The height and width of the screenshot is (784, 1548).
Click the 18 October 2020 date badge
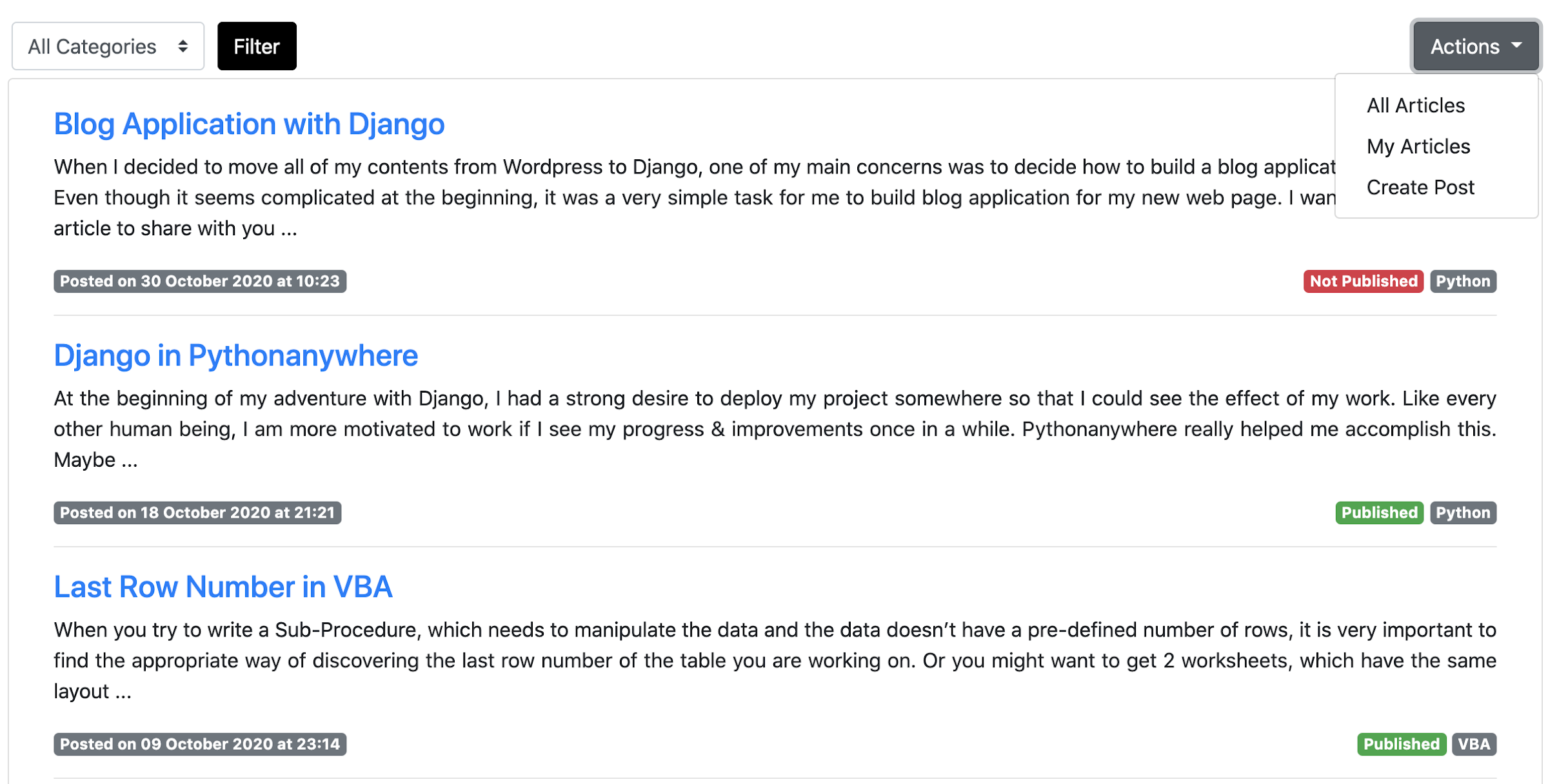(197, 513)
